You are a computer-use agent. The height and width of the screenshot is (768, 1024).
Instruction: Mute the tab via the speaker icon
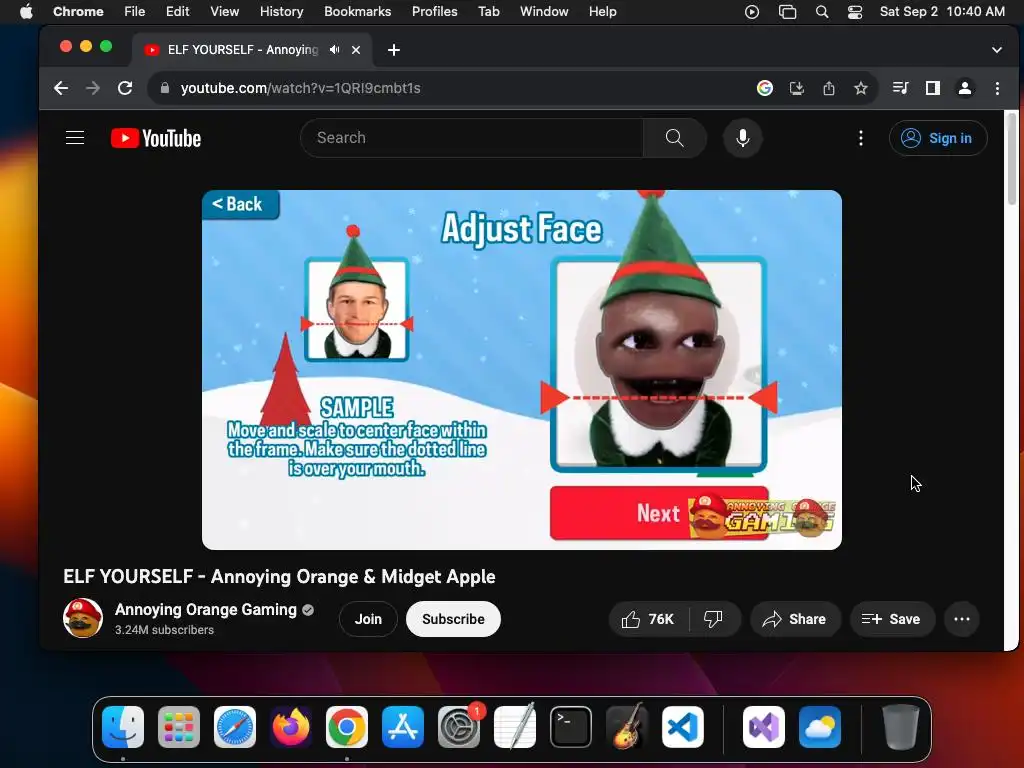tap(334, 50)
